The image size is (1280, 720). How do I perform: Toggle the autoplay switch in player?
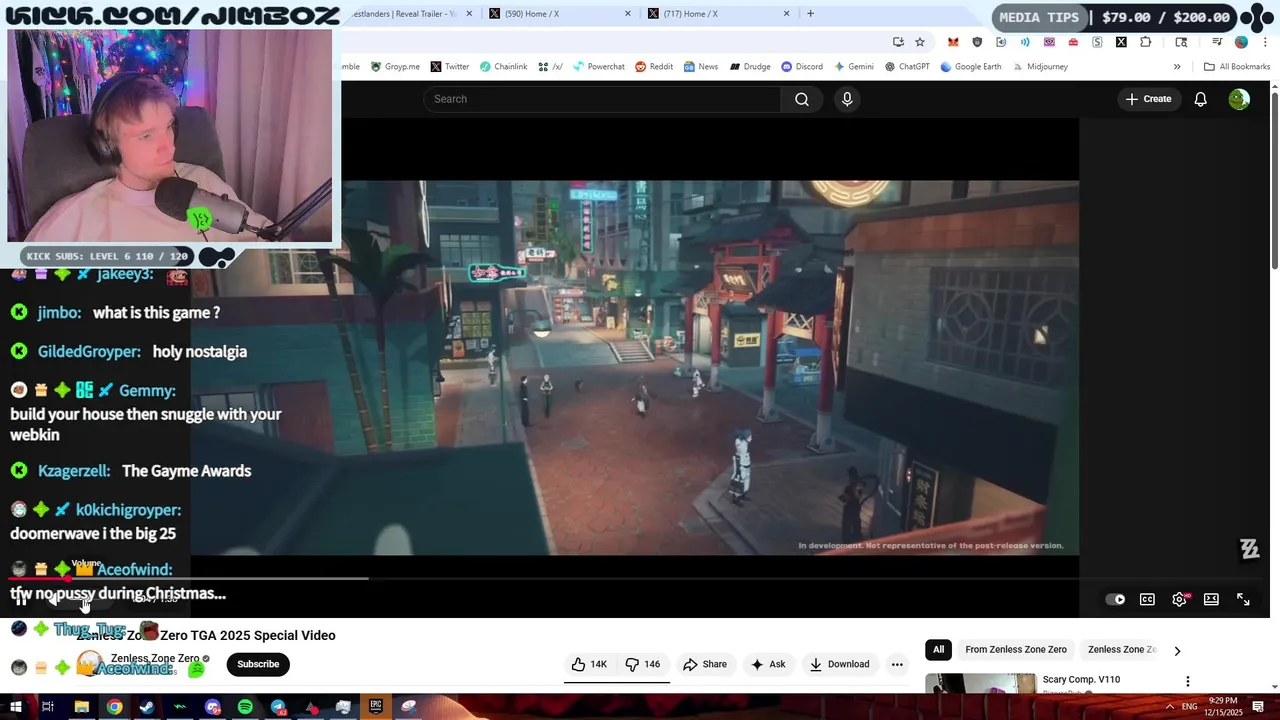1115,599
